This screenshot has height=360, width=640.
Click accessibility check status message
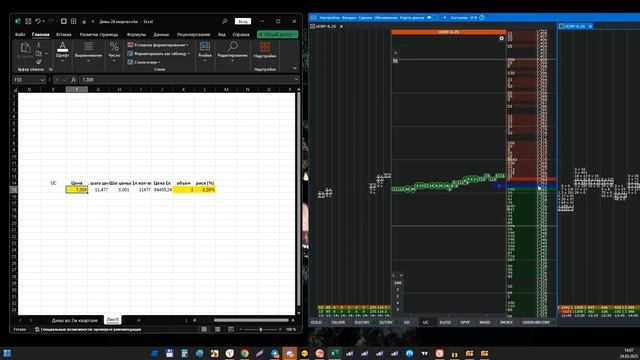point(88,329)
